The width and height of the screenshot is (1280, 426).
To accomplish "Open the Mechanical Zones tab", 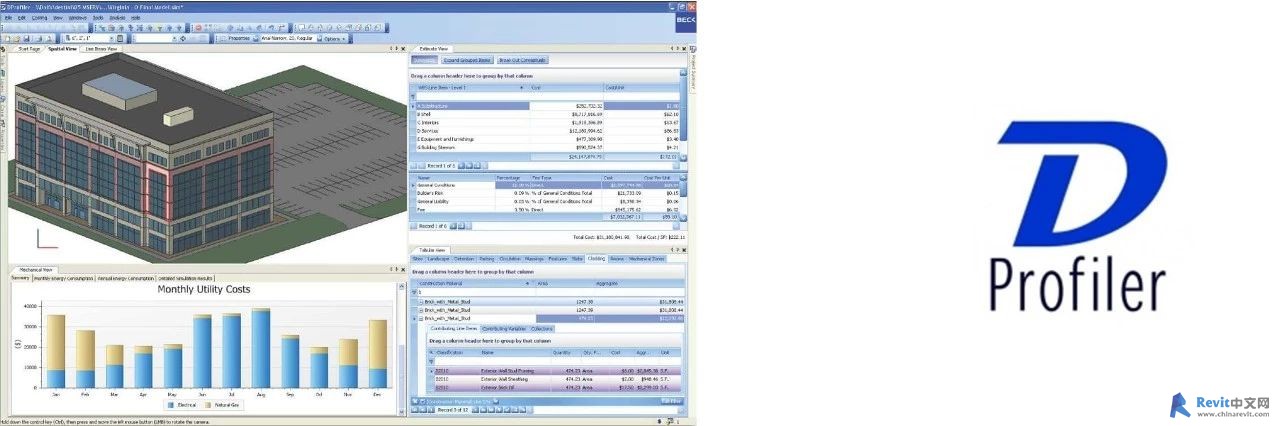I will pyautogui.click(x=646, y=259).
